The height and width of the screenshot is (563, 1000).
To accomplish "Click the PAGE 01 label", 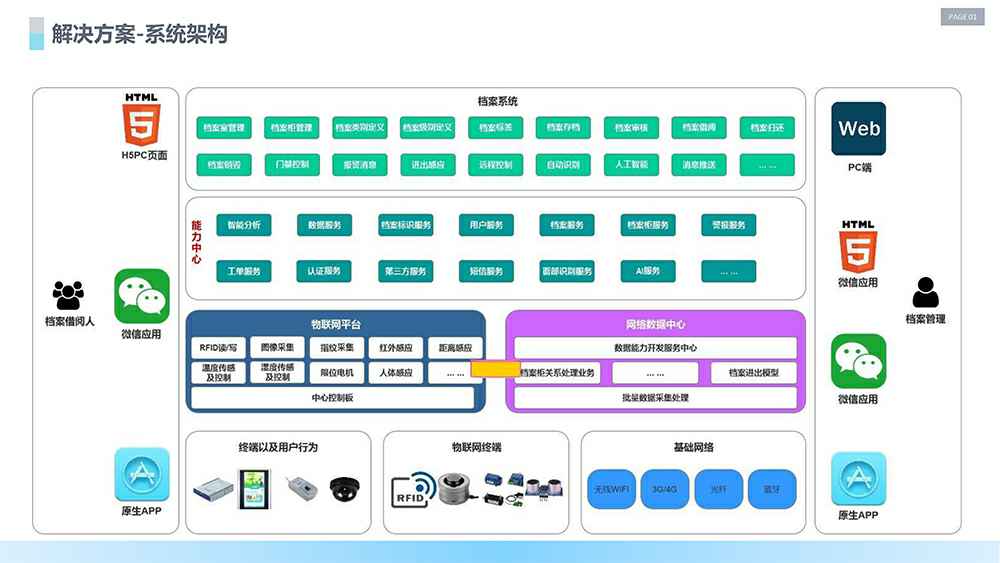I will [963, 17].
